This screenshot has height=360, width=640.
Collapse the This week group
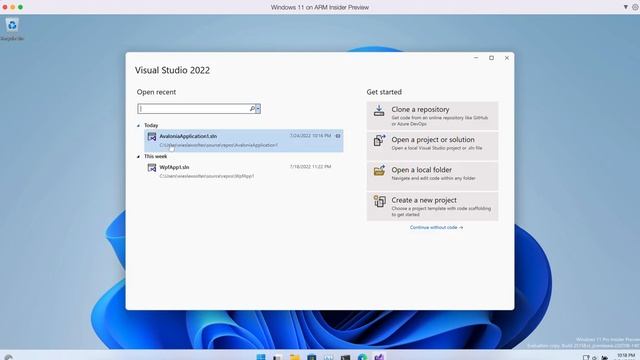(x=138, y=157)
